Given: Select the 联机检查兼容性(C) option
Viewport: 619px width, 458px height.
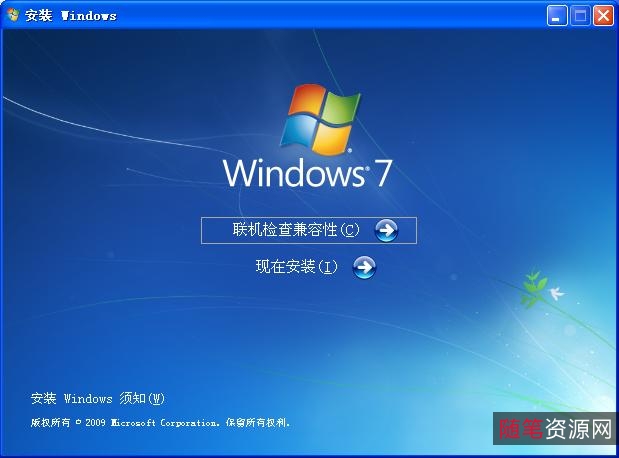Looking at the screenshot, I should click(309, 230).
